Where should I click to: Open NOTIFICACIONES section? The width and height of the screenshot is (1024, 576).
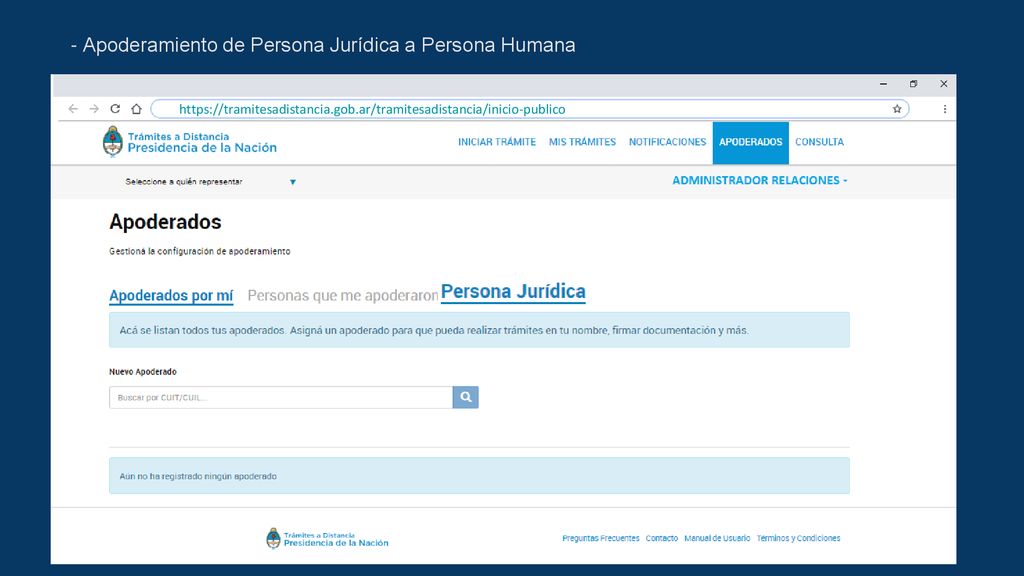click(667, 142)
